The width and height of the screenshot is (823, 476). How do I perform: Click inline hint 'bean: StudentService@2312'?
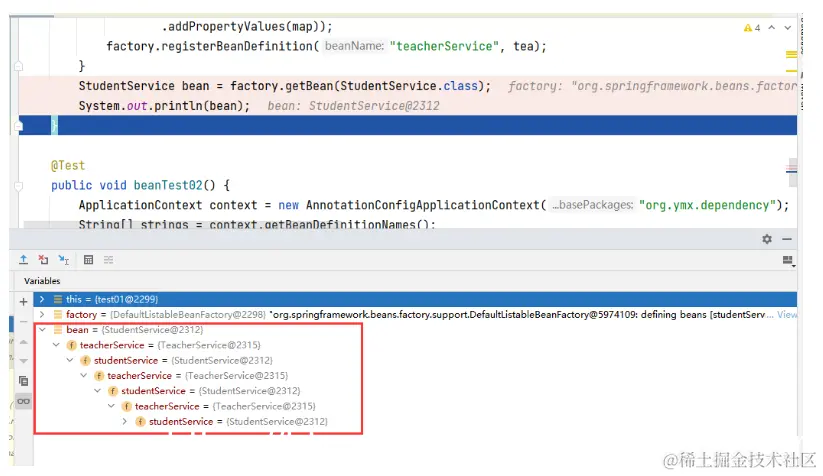(353, 106)
